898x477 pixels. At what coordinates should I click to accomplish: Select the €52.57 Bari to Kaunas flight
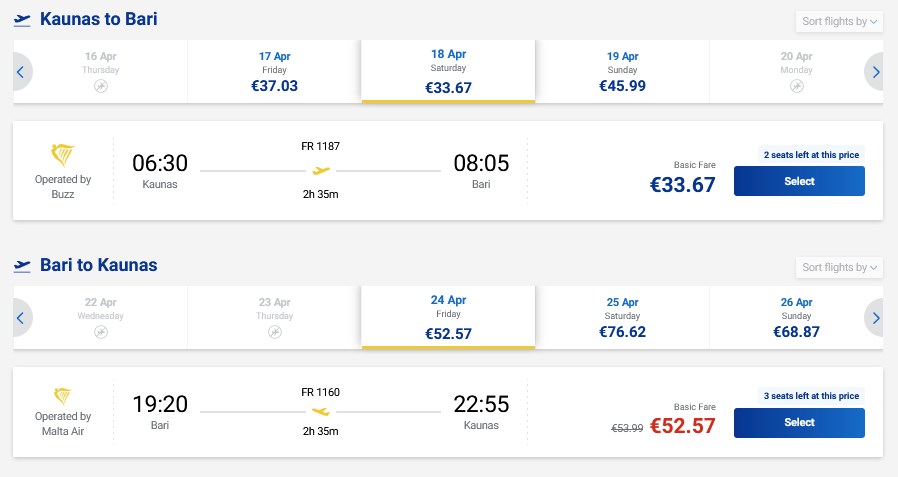click(799, 422)
